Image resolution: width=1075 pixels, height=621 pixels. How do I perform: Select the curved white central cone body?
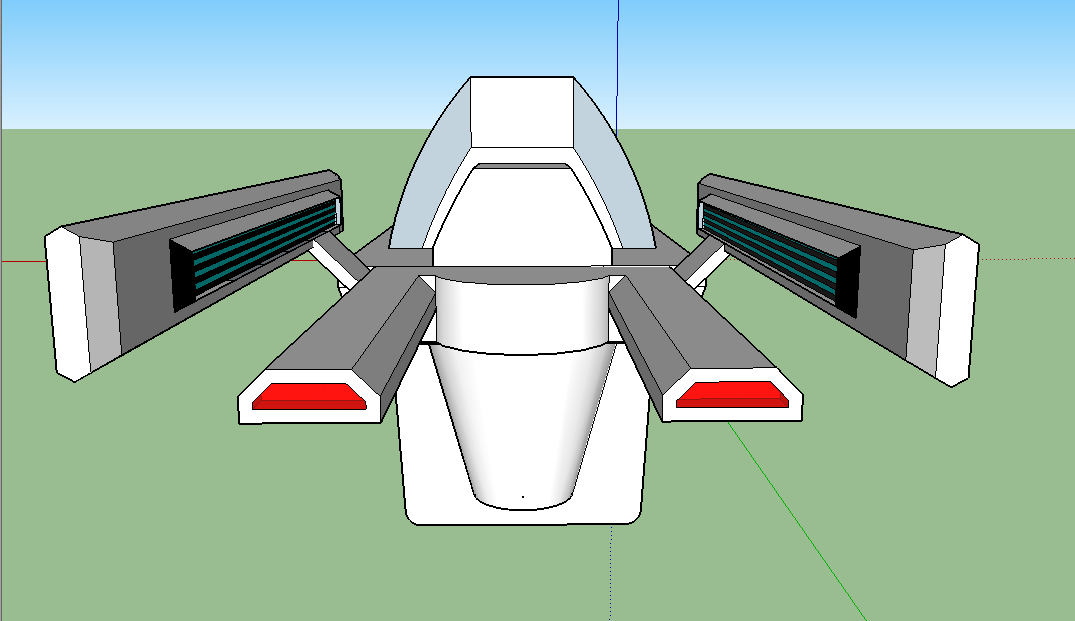tap(522, 426)
